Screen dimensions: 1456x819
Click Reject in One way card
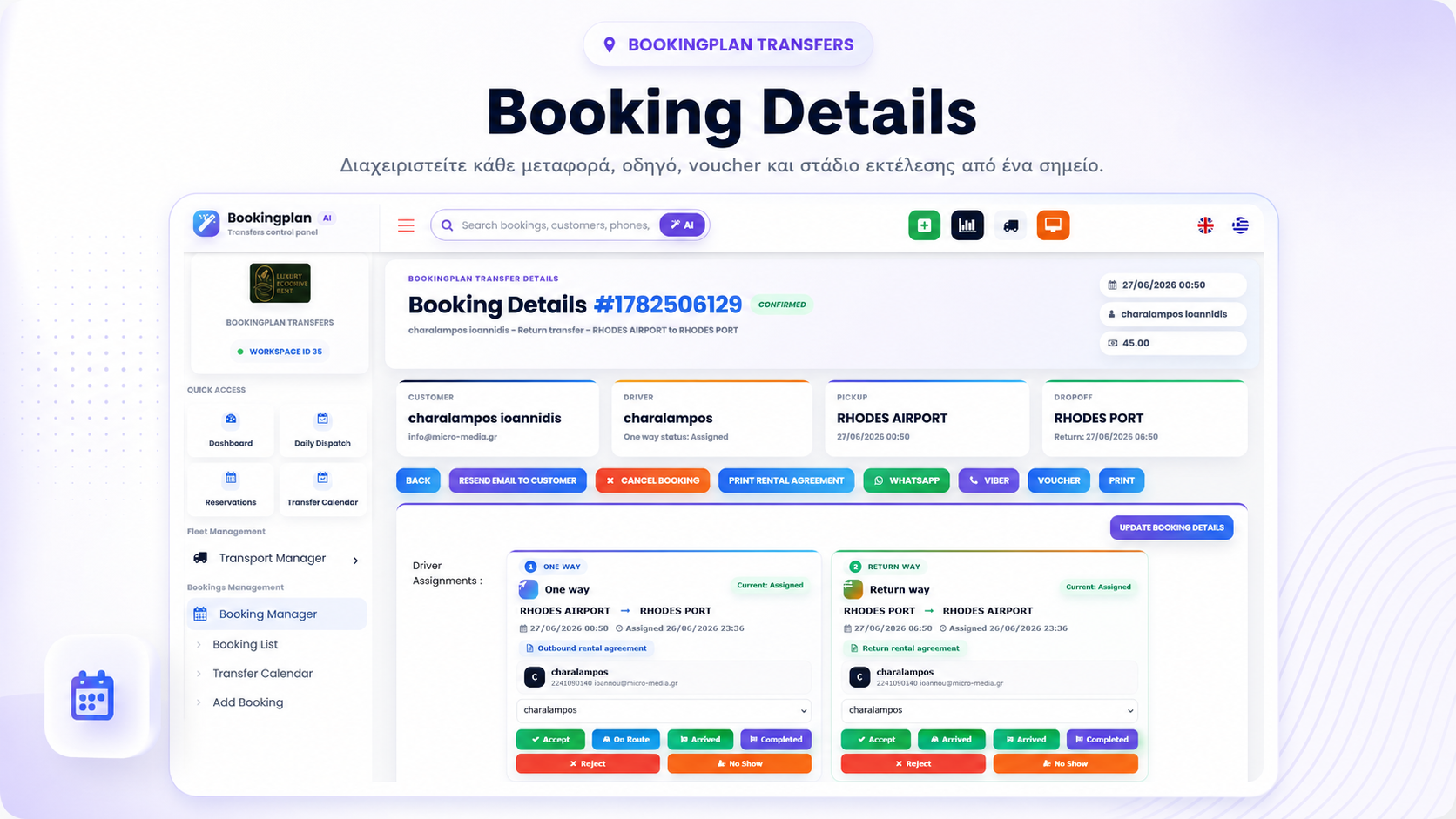[588, 763]
